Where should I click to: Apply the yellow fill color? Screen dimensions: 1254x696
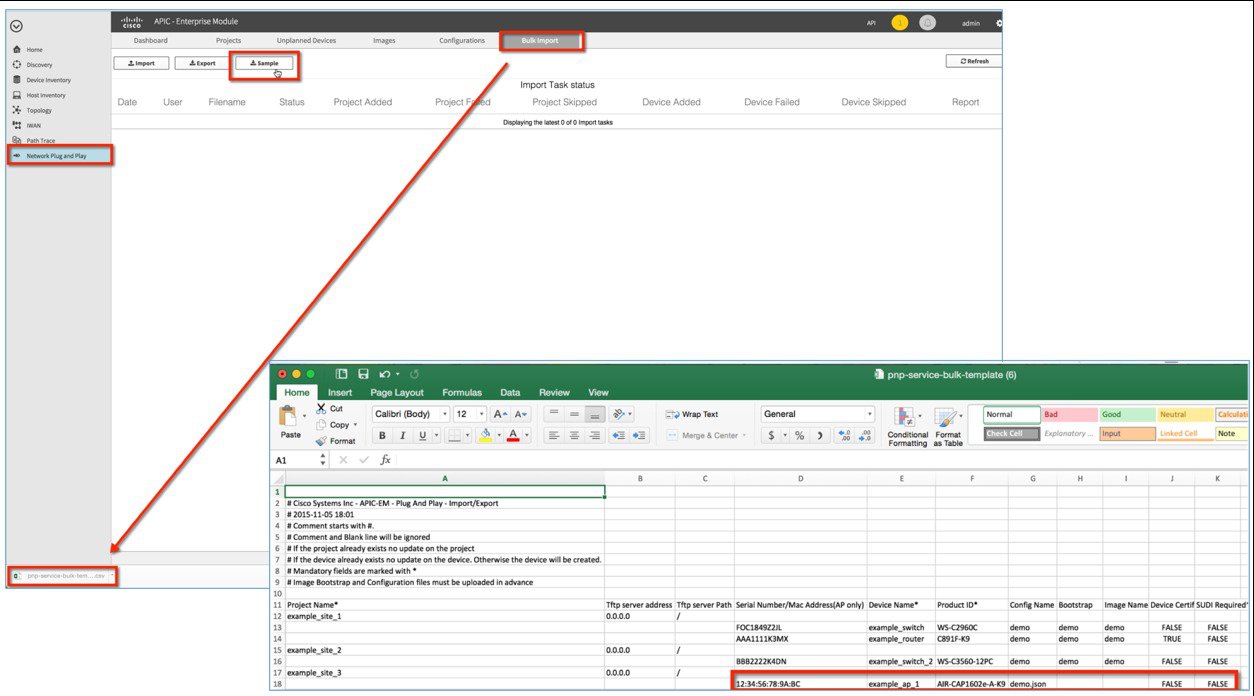click(485, 435)
